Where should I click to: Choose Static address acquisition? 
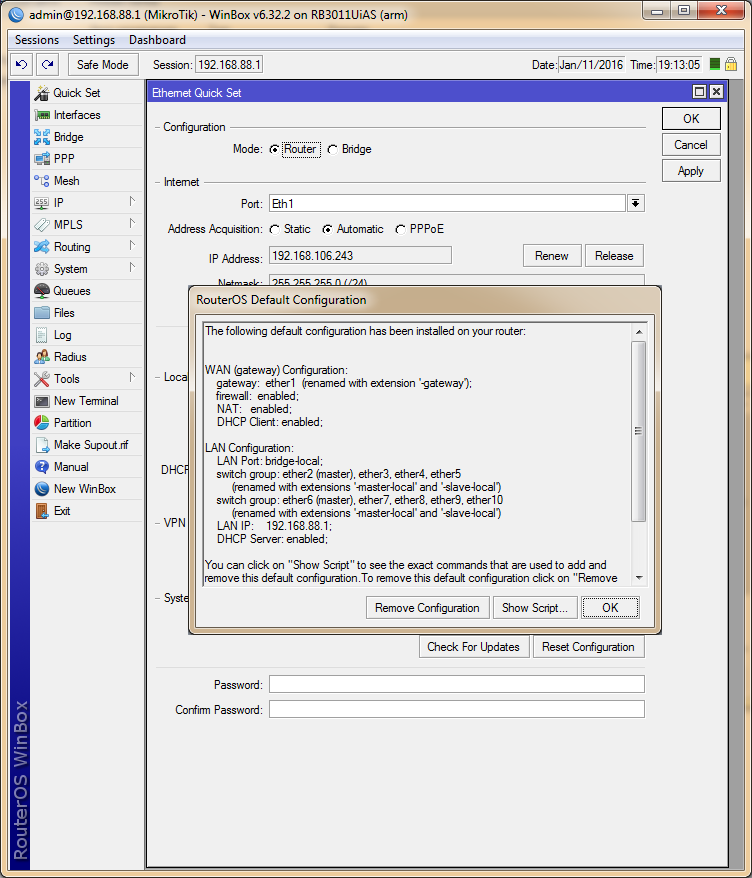(275, 229)
